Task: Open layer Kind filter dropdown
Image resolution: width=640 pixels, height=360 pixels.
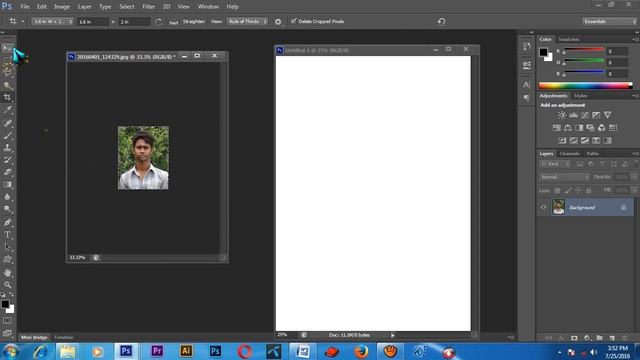Action: [555, 164]
